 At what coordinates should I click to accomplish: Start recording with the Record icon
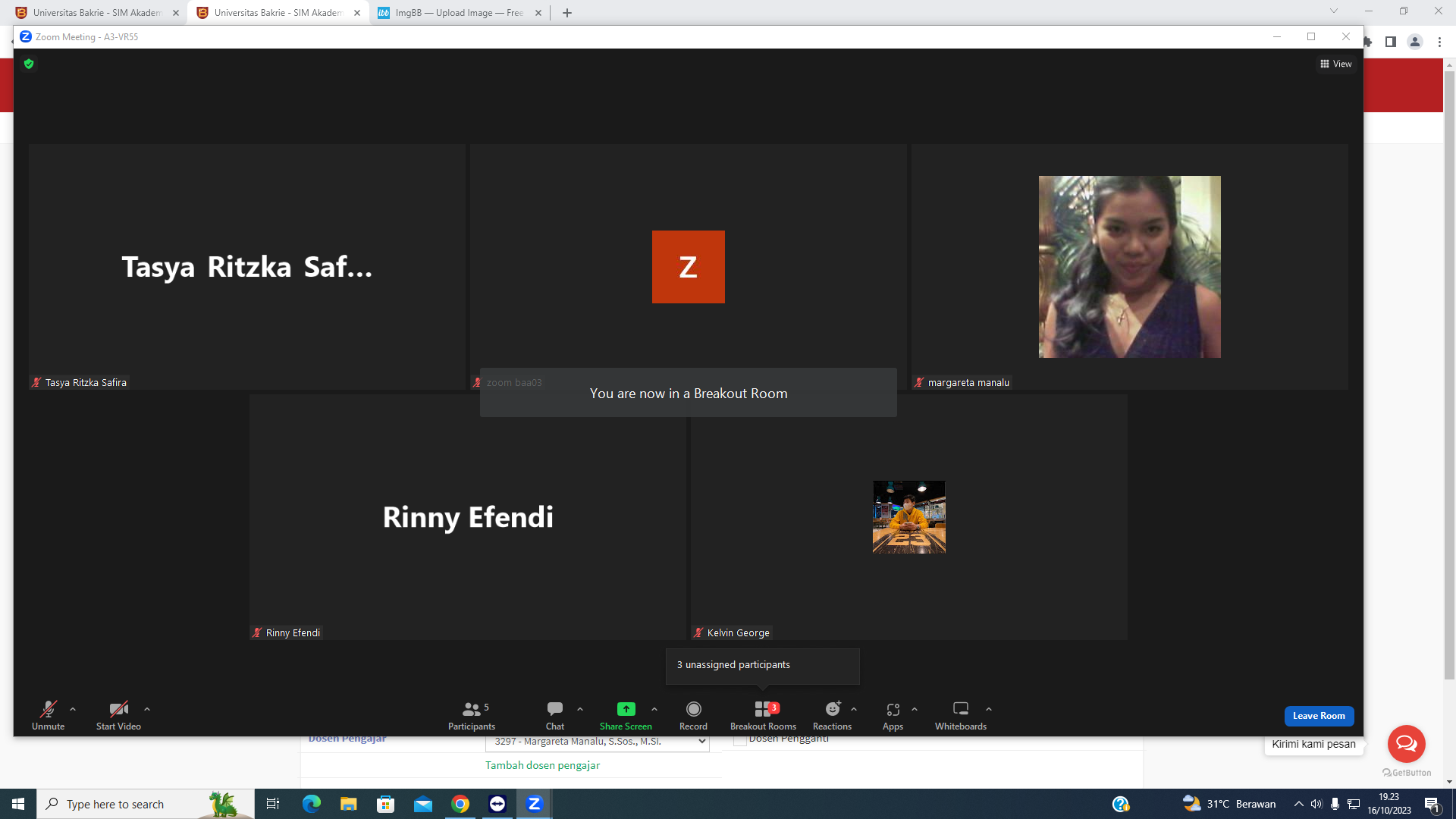point(693,709)
